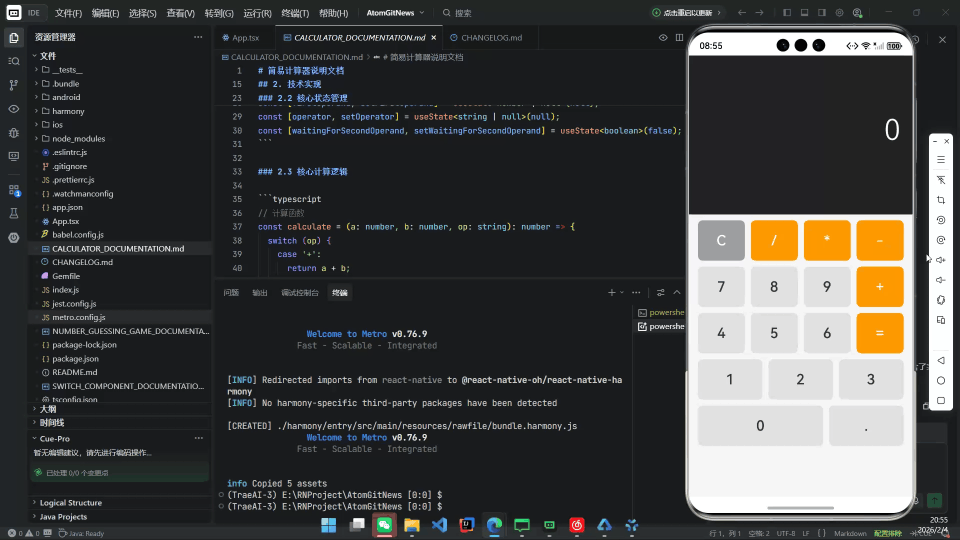Click the restart to update button
Viewport: 960px width, 540px height.
(x=686, y=12)
